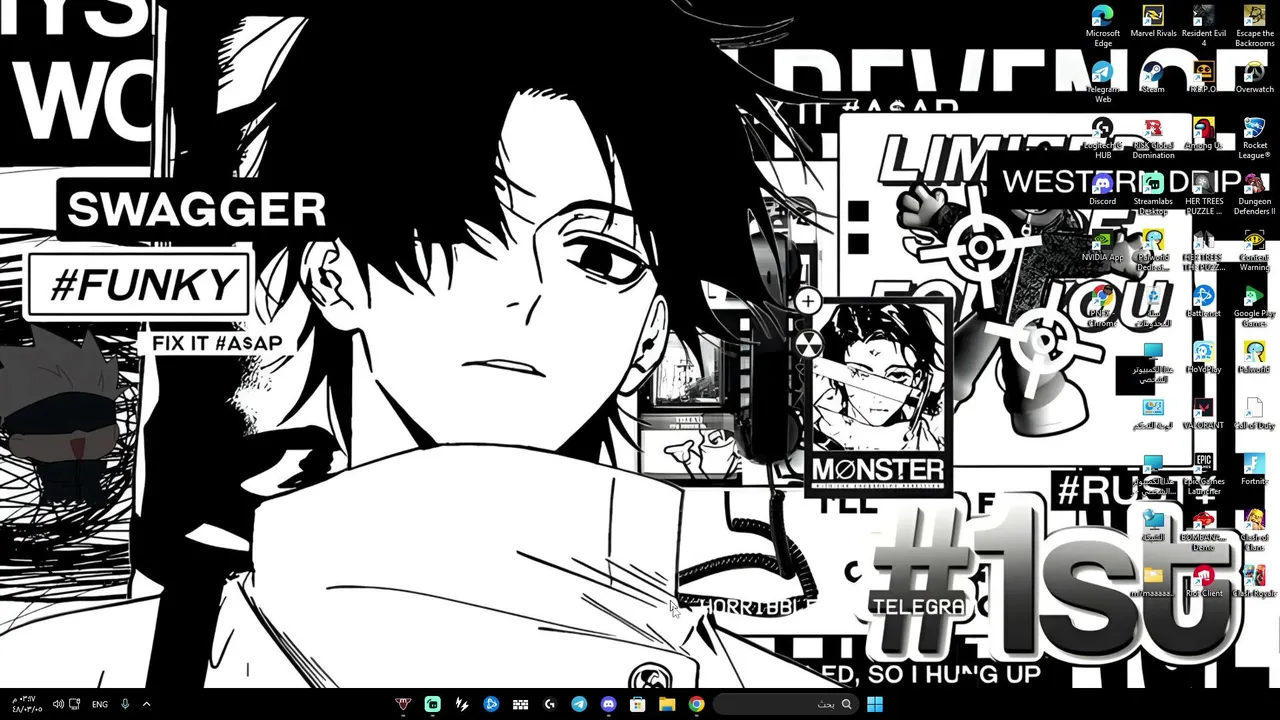The image size is (1280, 720).
Task: Open Telegram from the taskbar
Action: coord(579,704)
